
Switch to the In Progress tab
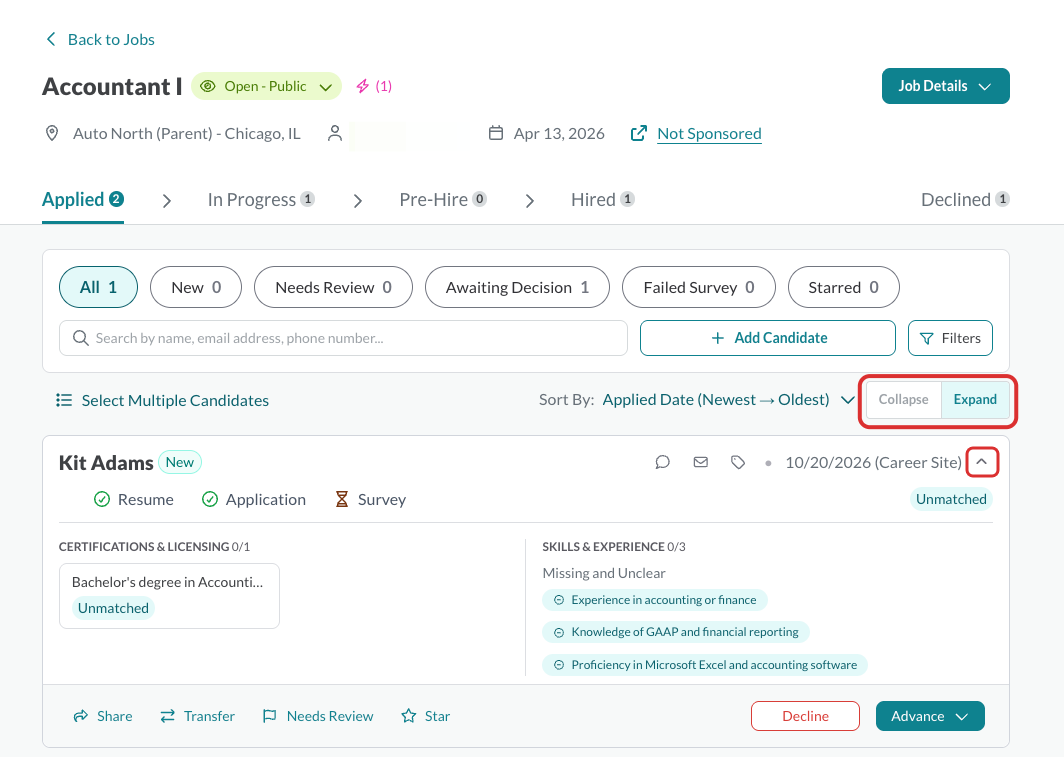coord(261,199)
